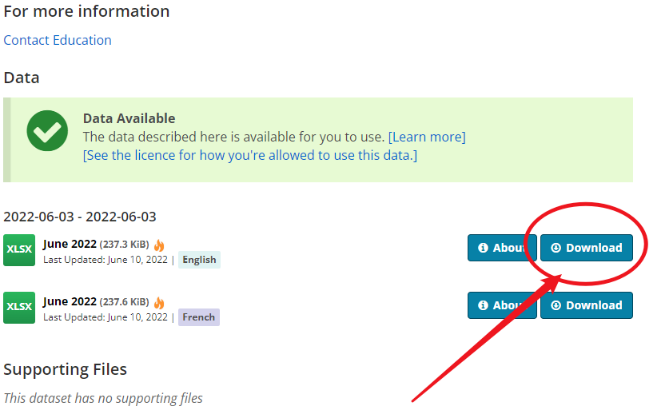The height and width of the screenshot is (408, 650).
Task: Click the Data section heading
Action: tap(21, 77)
